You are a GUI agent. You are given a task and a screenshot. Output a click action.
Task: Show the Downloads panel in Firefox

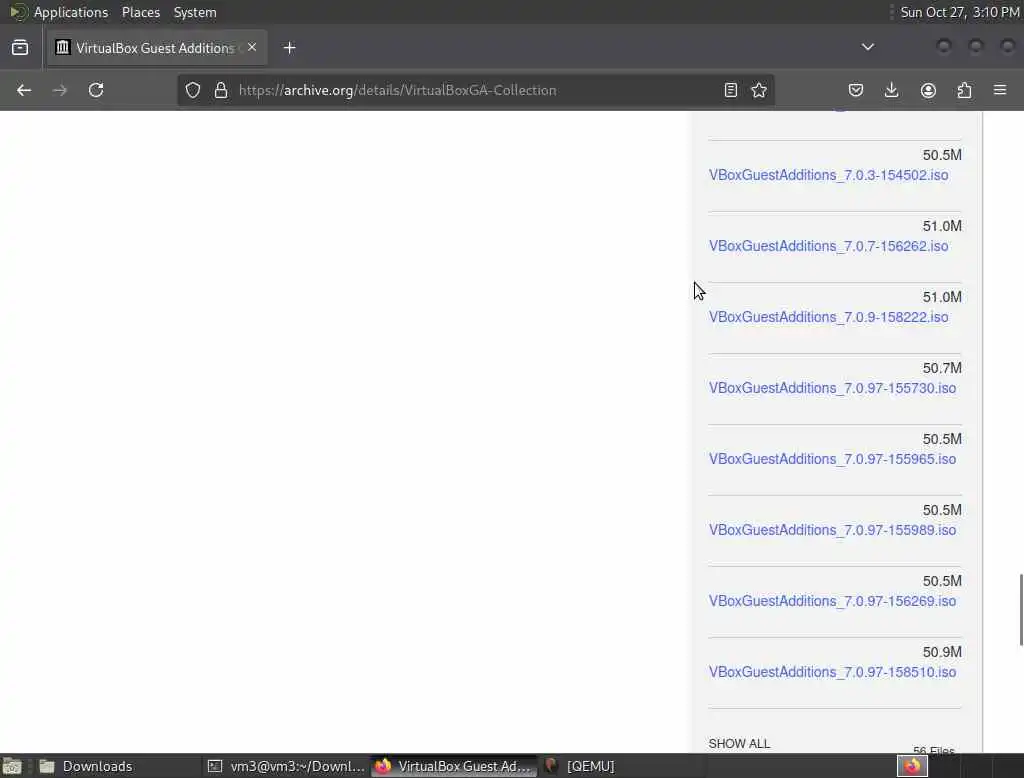(x=891, y=90)
